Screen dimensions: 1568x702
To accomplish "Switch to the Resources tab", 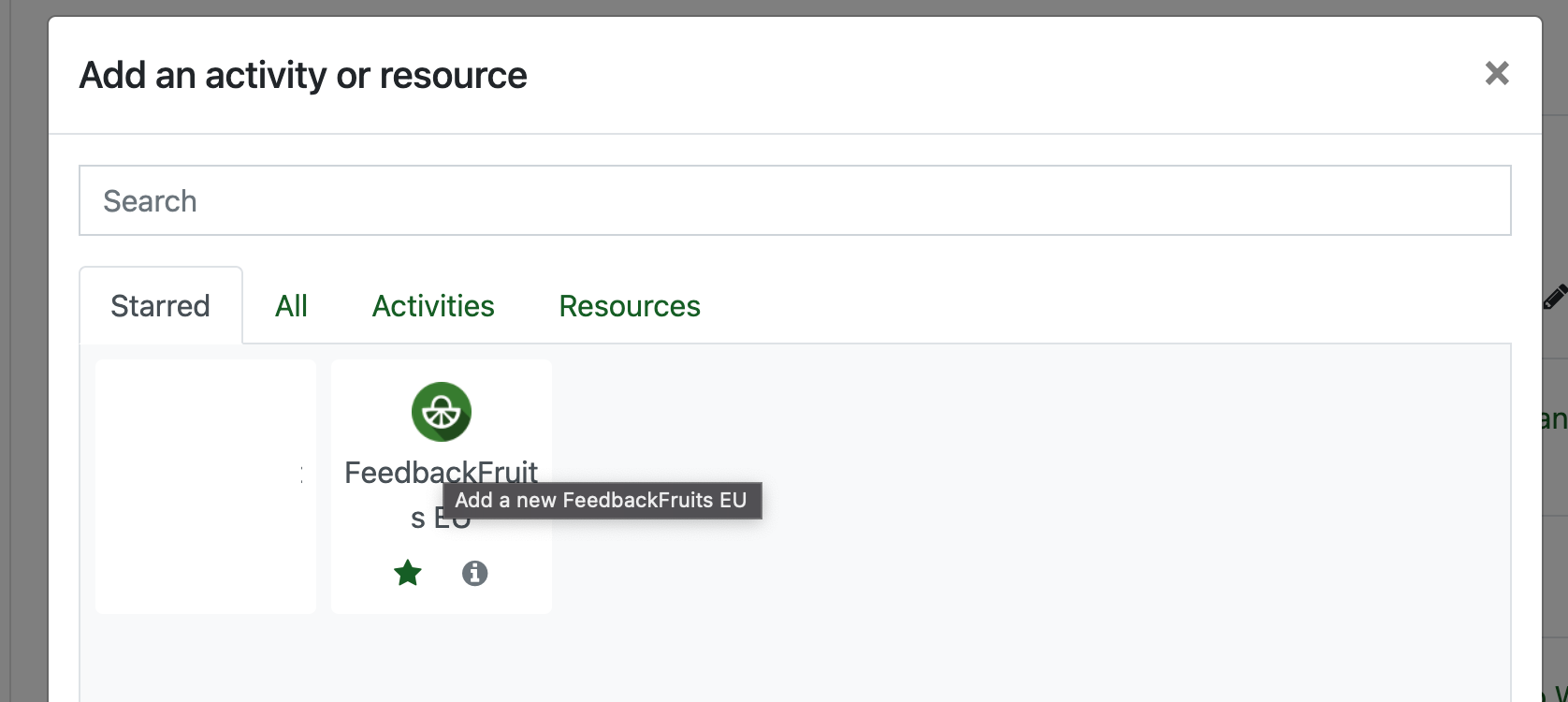I will (x=629, y=306).
